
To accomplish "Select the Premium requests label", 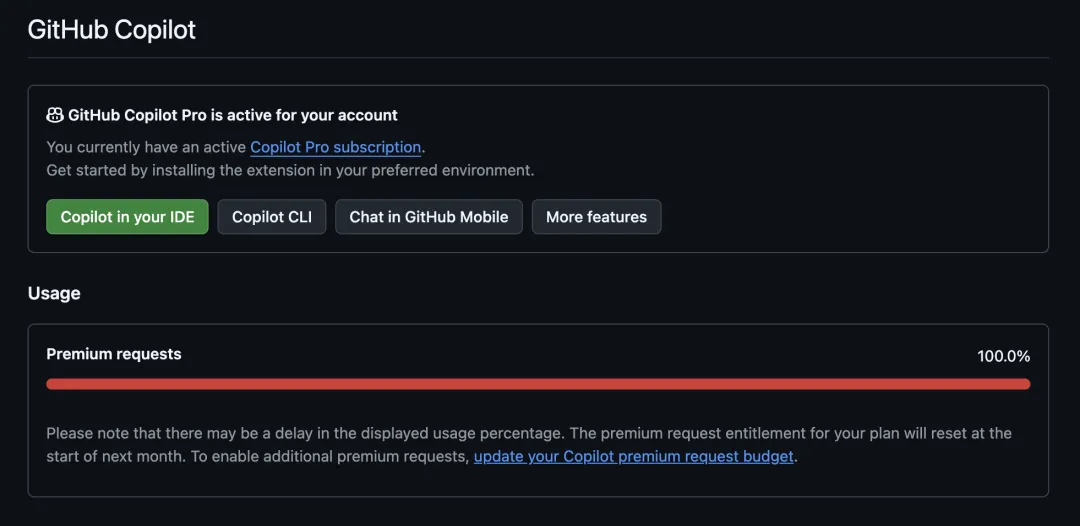I will point(114,354).
